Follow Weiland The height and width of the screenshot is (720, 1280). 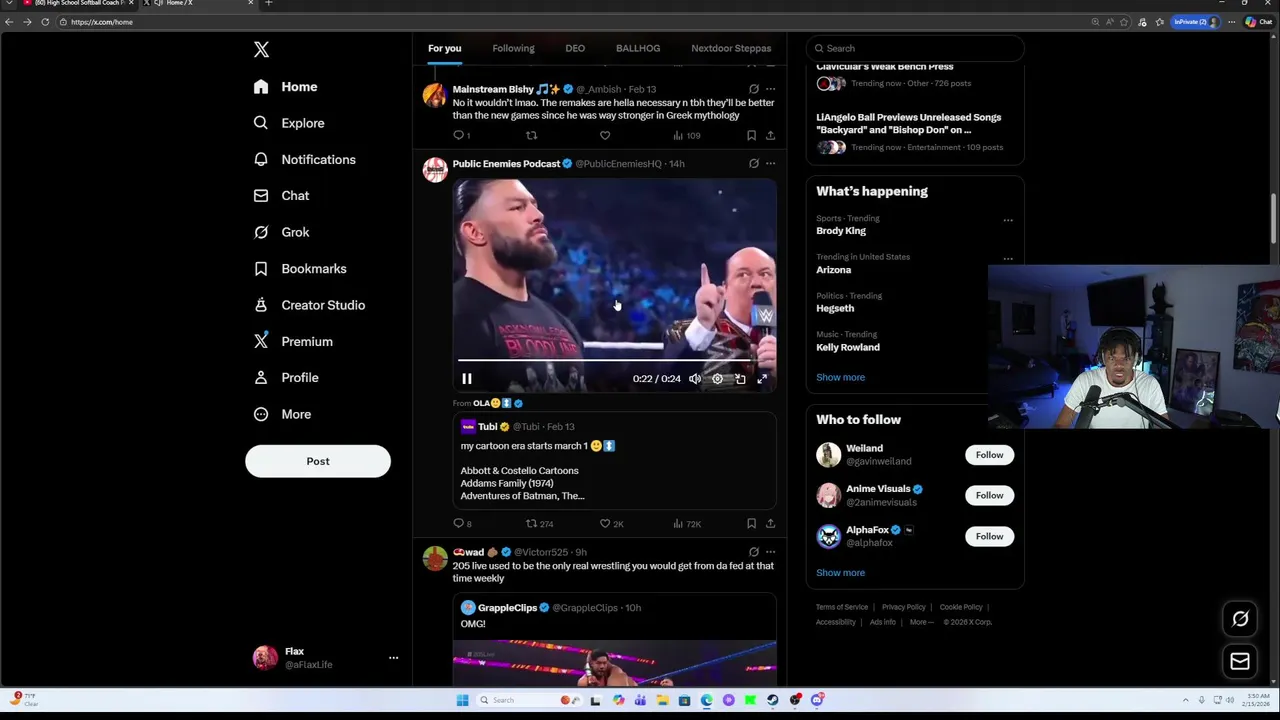point(989,455)
